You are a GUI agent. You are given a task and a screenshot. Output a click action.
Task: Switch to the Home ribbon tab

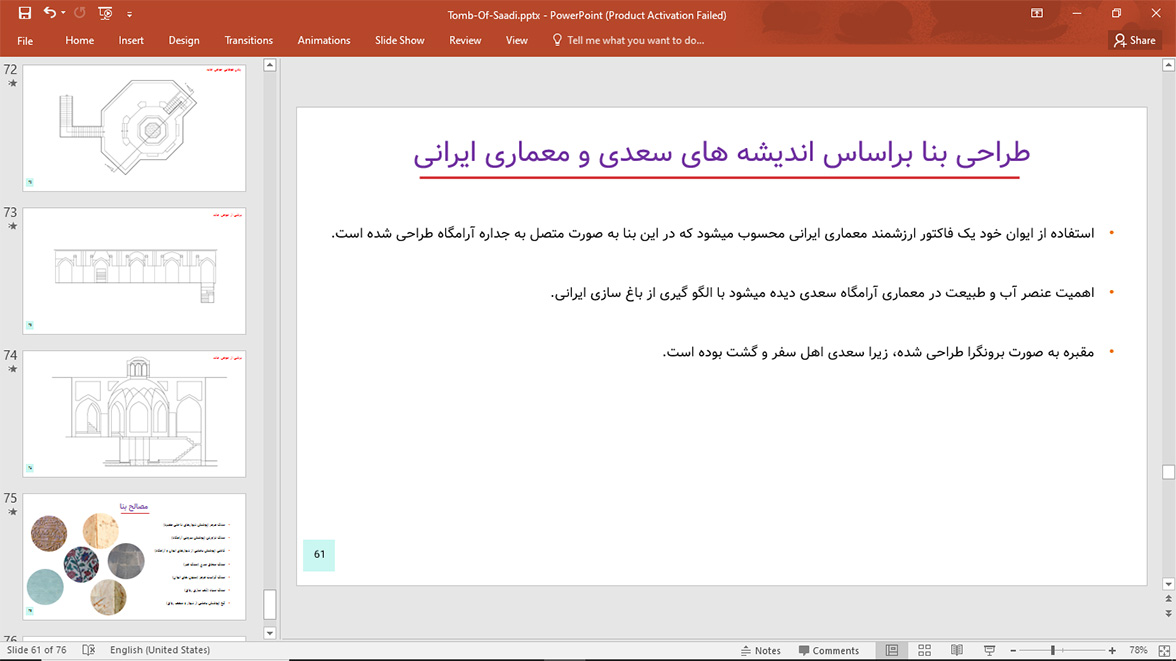[80, 41]
